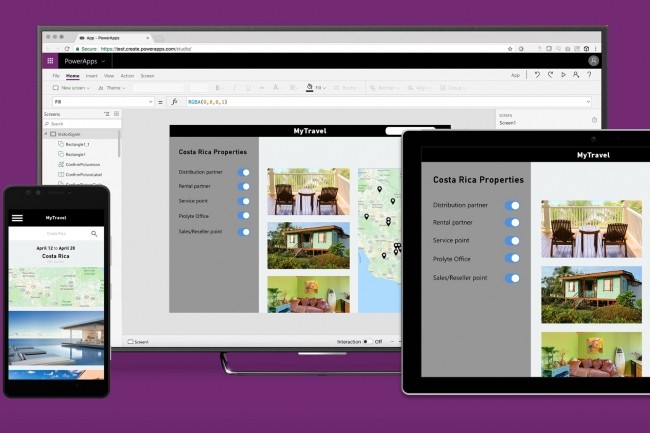
Task: Toggle Prolyte Office on the monitor
Action: tap(243, 215)
